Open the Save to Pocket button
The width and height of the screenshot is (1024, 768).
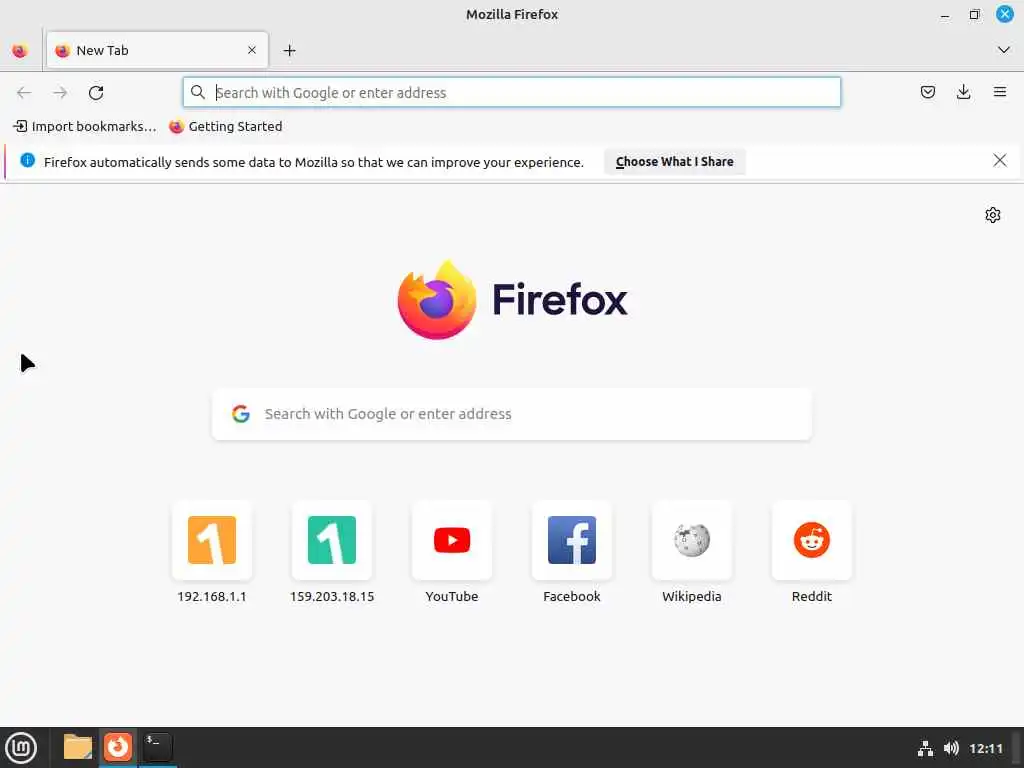click(927, 92)
